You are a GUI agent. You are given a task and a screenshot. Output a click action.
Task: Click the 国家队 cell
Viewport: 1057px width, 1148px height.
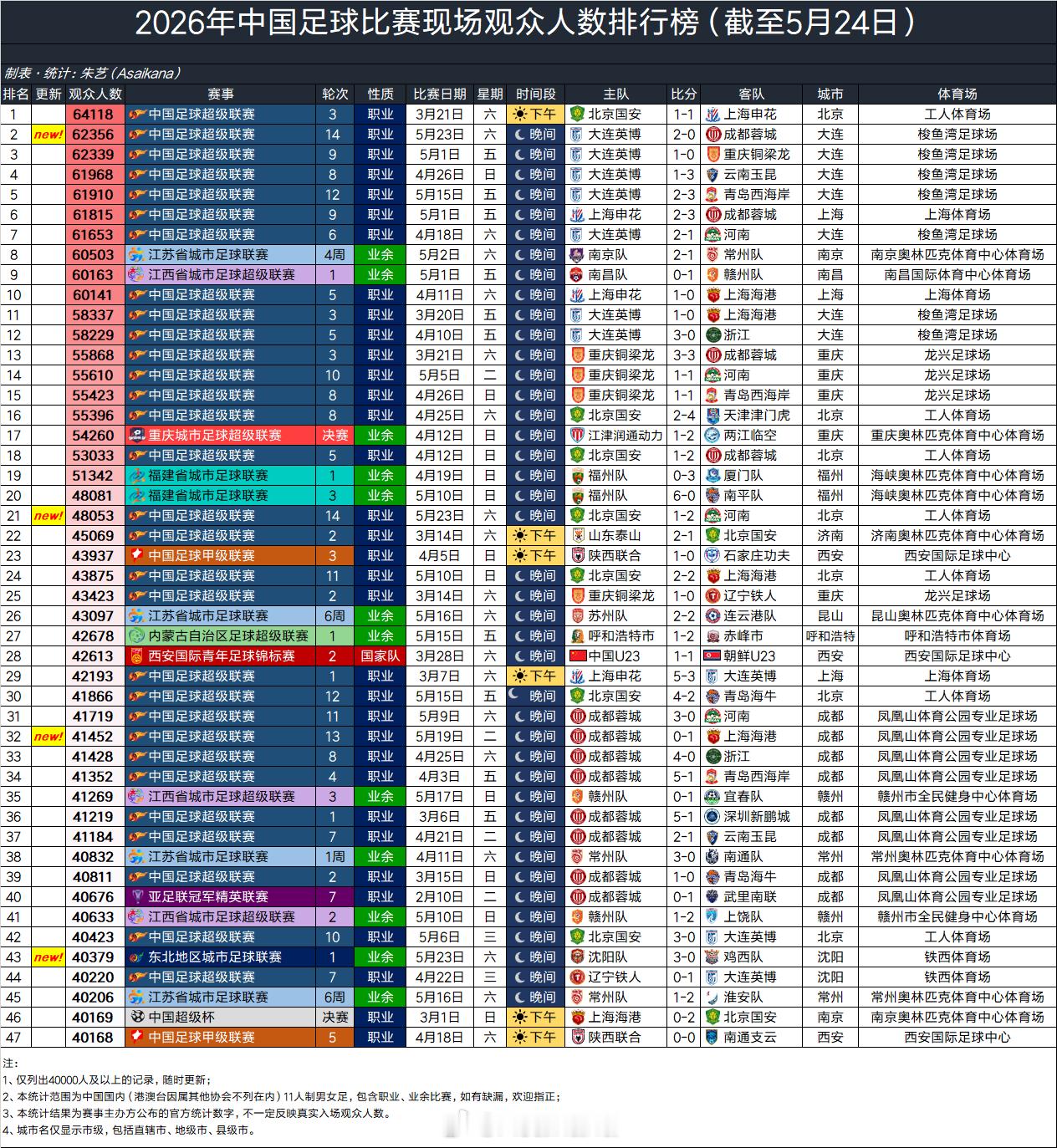(380, 656)
